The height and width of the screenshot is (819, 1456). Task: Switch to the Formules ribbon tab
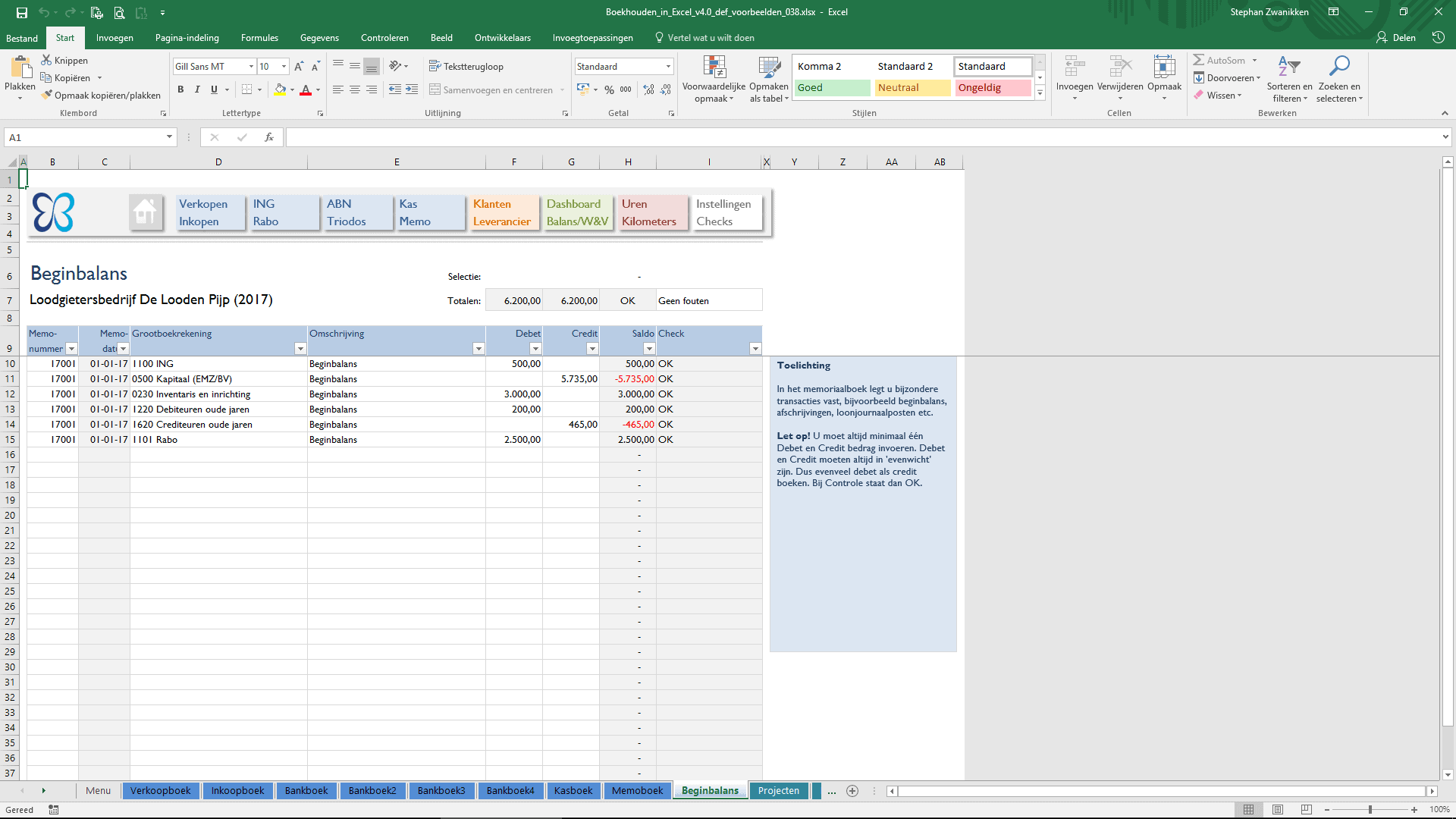click(259, 37)
